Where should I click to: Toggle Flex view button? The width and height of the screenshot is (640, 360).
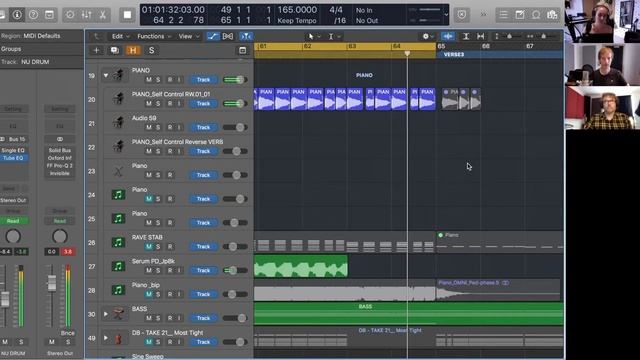pyautogui.click(x=228, y=36)
